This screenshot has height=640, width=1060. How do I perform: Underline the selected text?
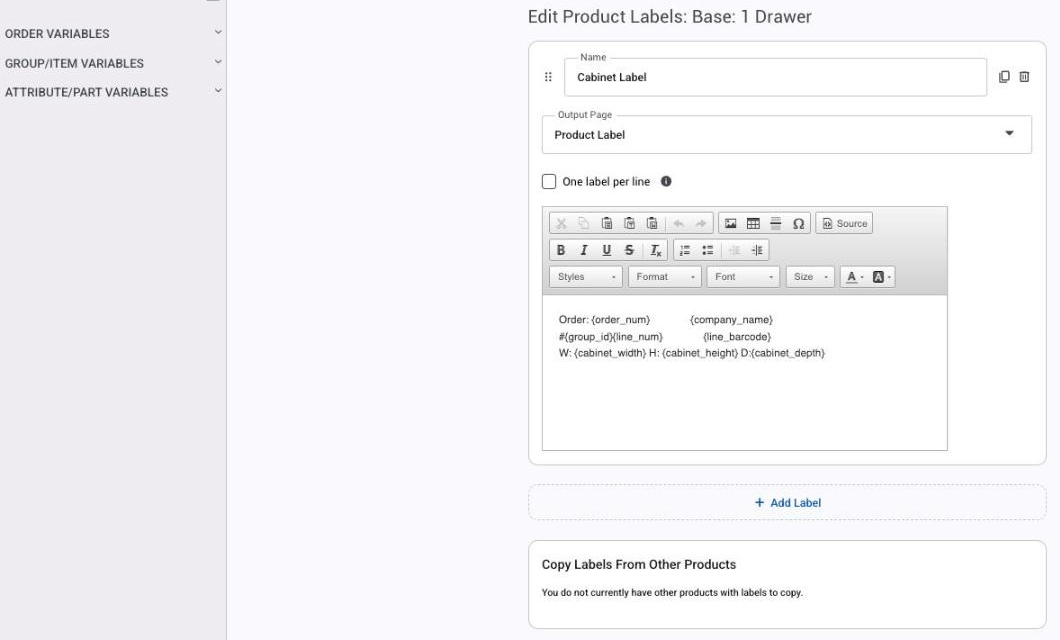(x=606, y=250)
